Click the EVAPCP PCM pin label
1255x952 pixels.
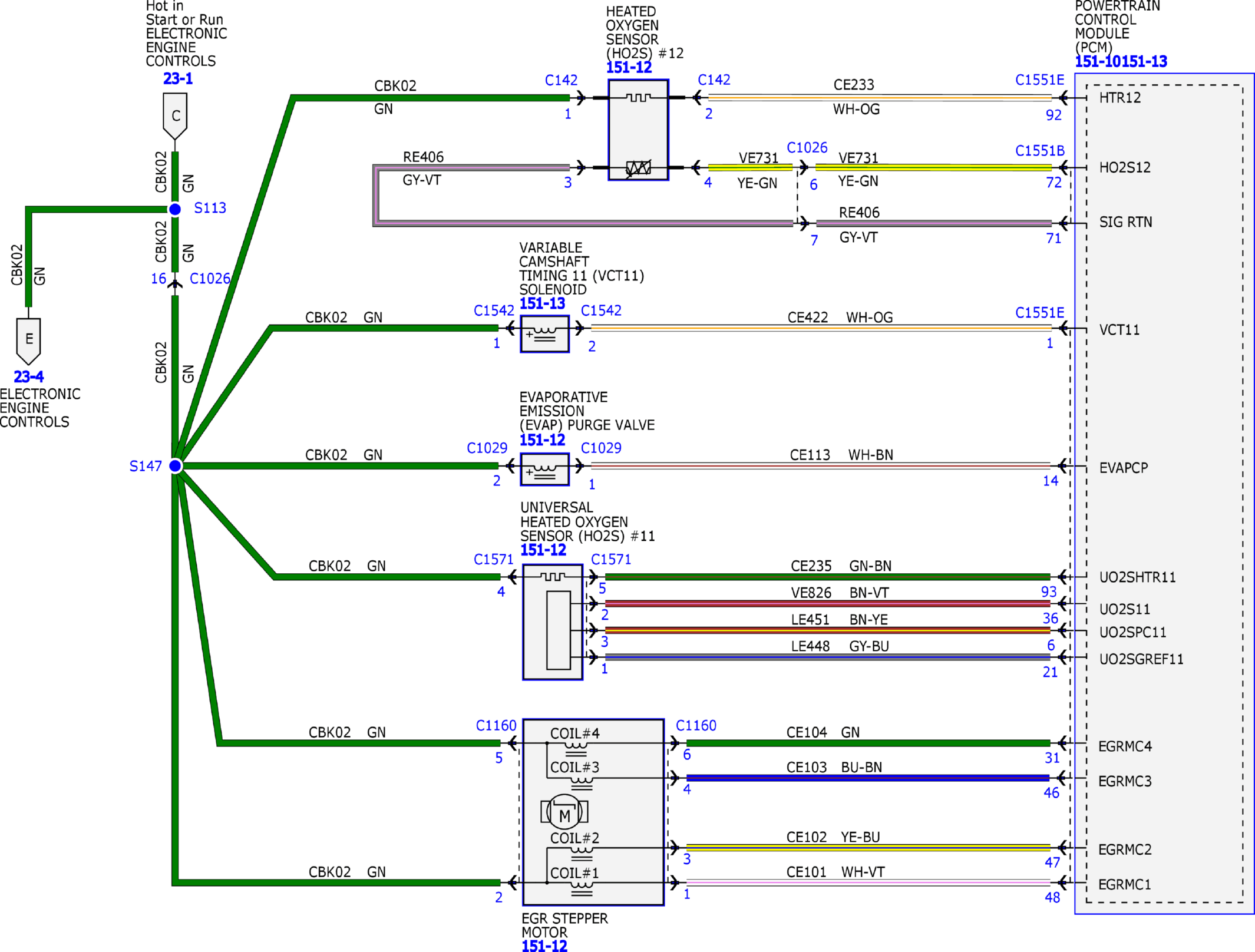point(1124,468)
